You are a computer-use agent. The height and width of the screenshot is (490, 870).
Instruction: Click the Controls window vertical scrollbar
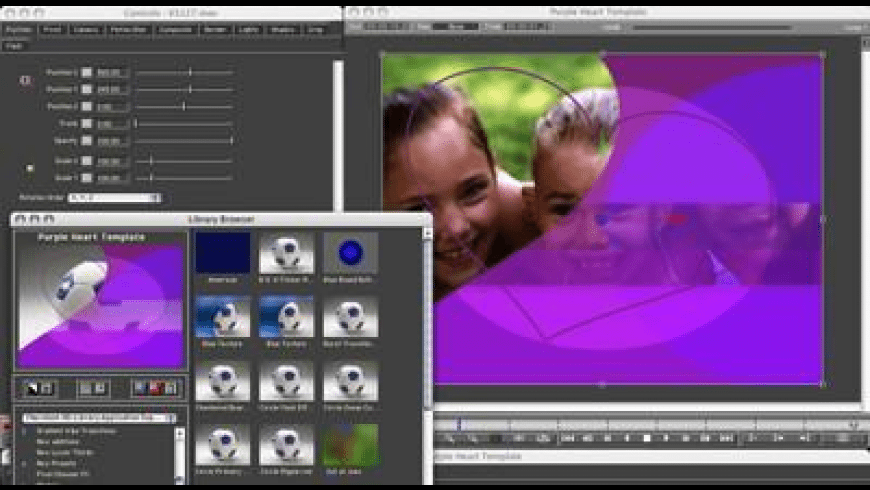[338, 136]
